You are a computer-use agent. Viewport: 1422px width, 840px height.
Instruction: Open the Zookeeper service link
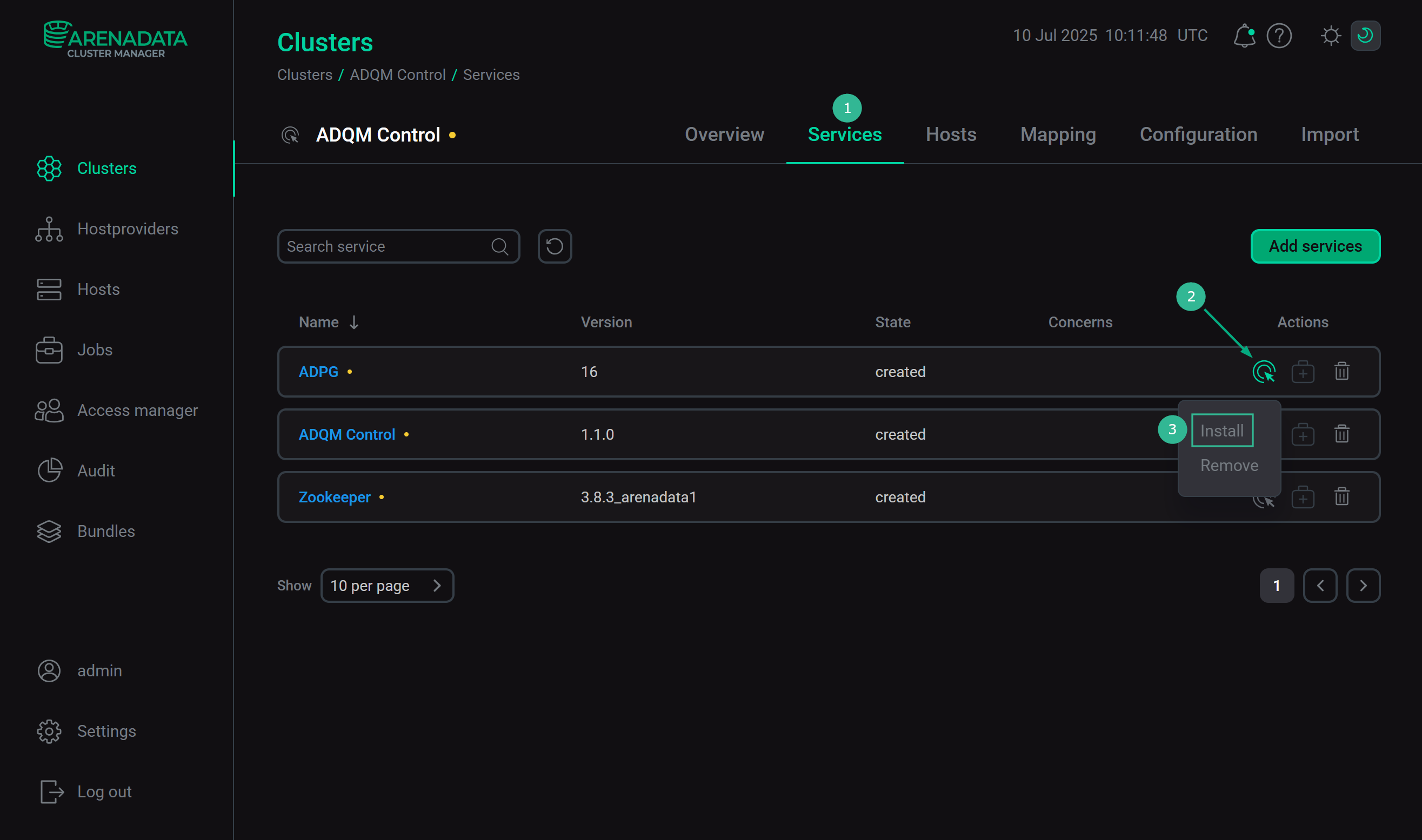point(334,497)
